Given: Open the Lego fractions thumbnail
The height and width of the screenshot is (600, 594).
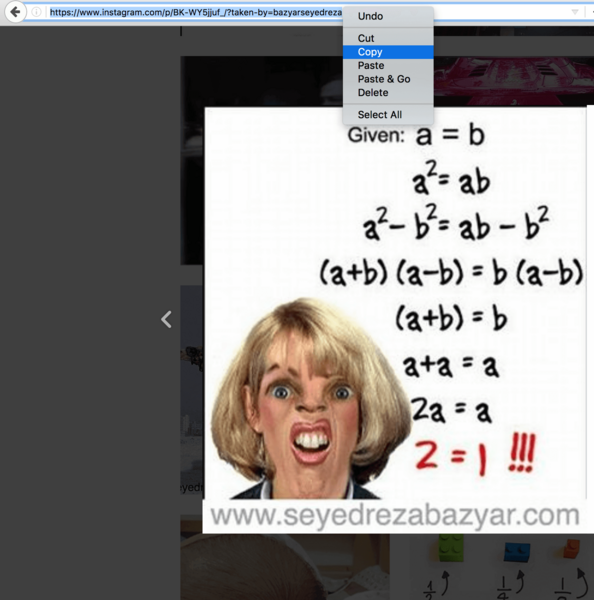Looking at the screenshot, I should point(501,567).
